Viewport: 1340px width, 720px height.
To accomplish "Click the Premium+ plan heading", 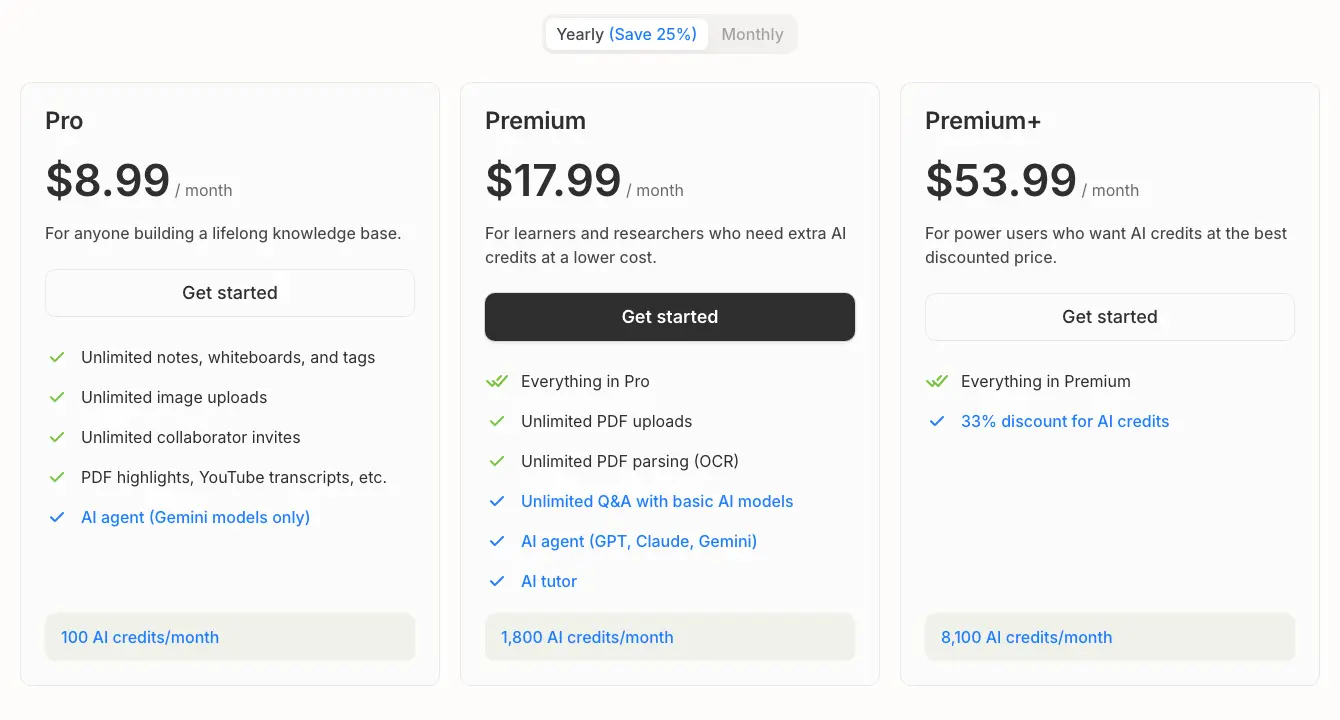I will point(983,121).
